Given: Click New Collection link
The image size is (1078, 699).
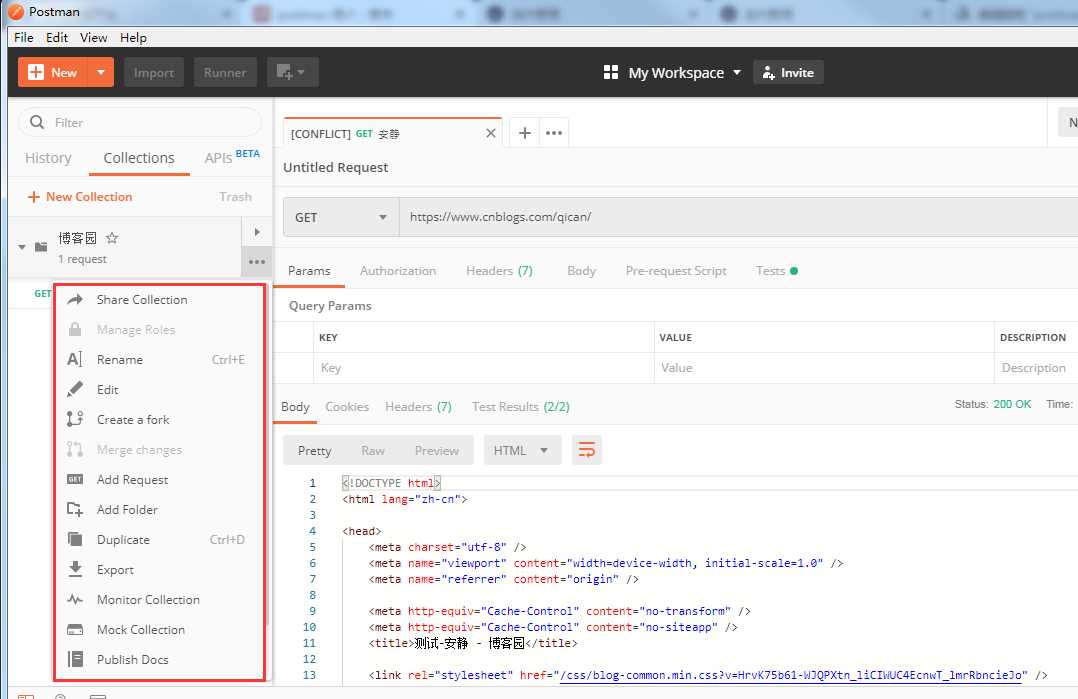Looking at the screenshot, I should (x=80, y=197).
